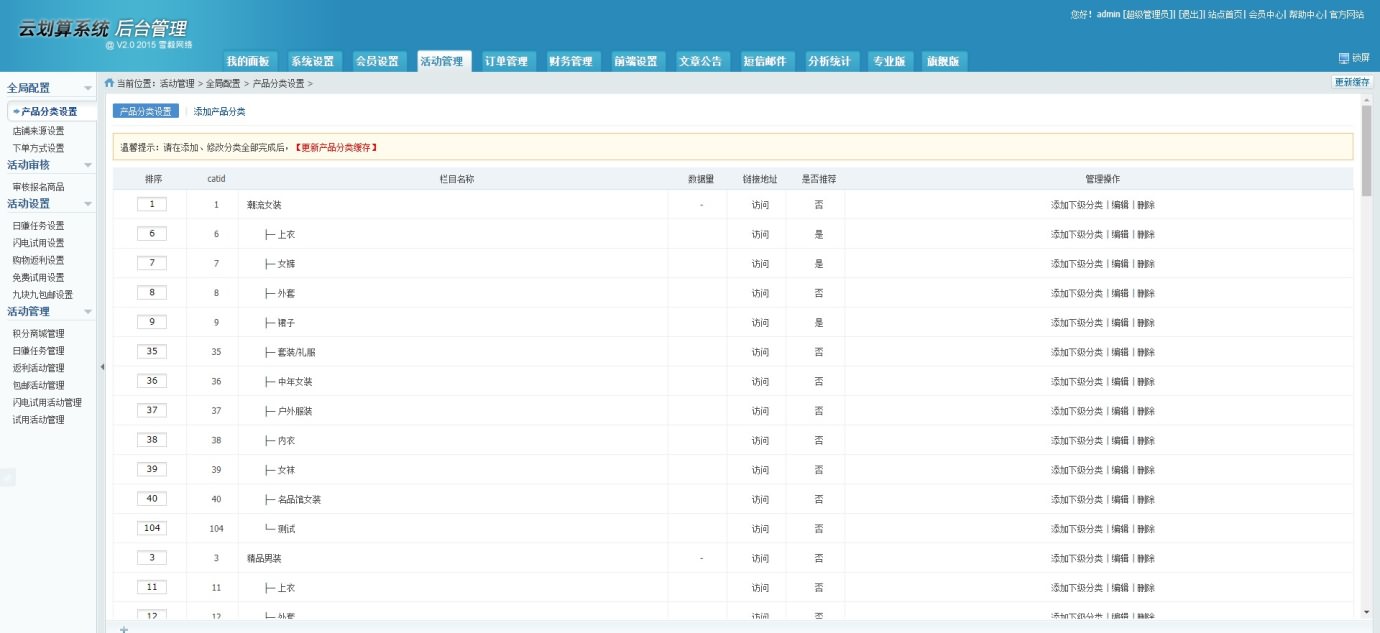Open 日赚任务设置 in the sidebar

coord(38,226)
